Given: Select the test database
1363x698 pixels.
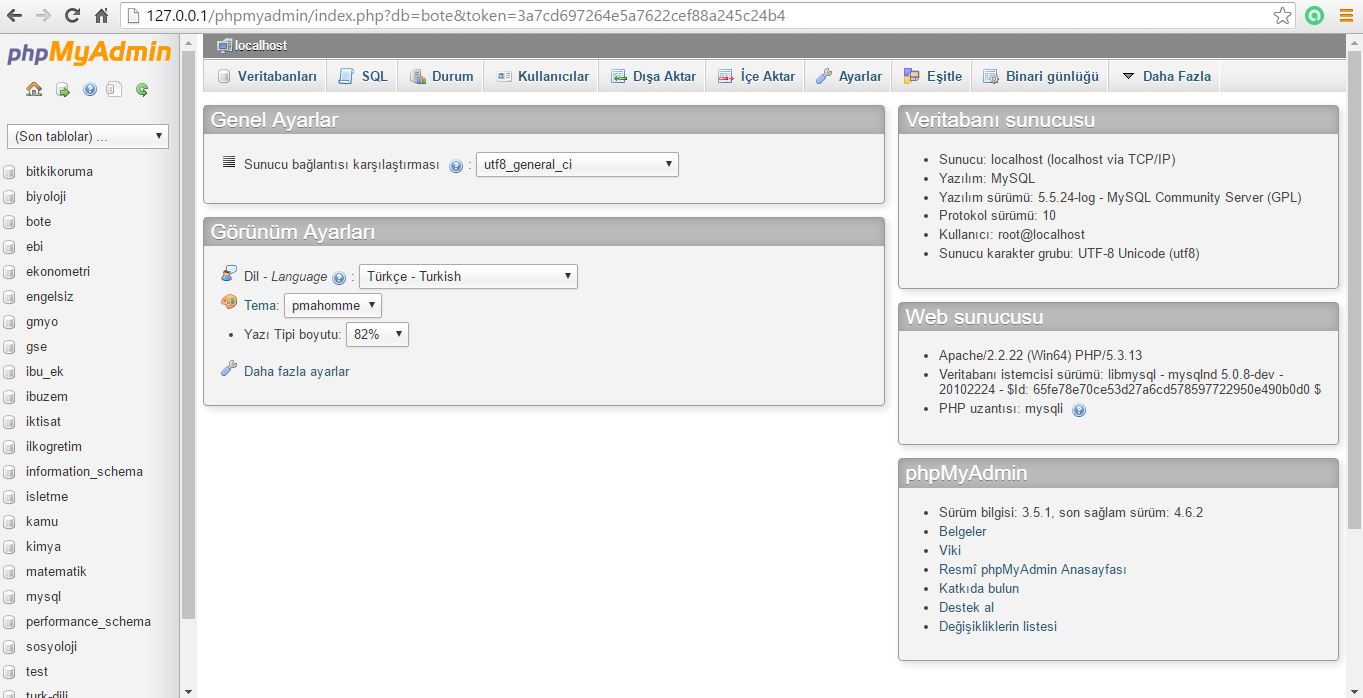Looking at the screenshot, I should (37, 671).
